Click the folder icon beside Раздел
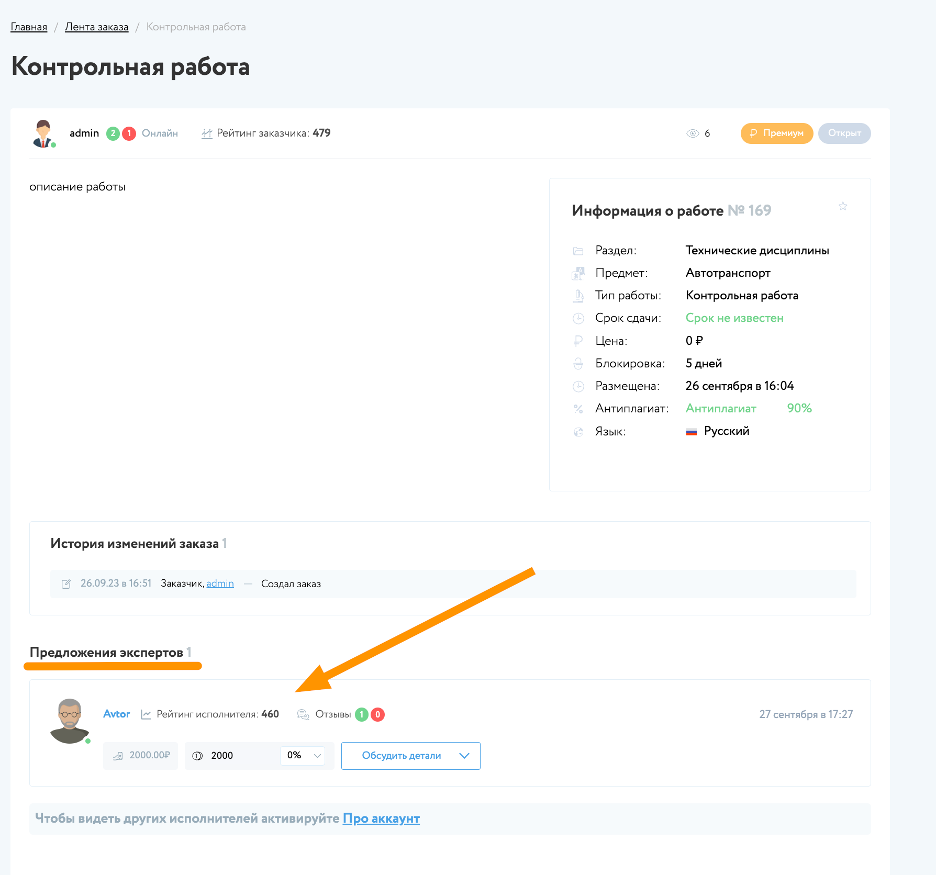Screen dimensions: 936x876 [578, 251]
